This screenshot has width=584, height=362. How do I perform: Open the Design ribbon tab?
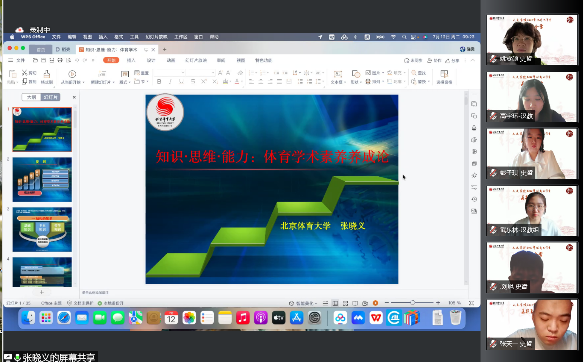150,60
